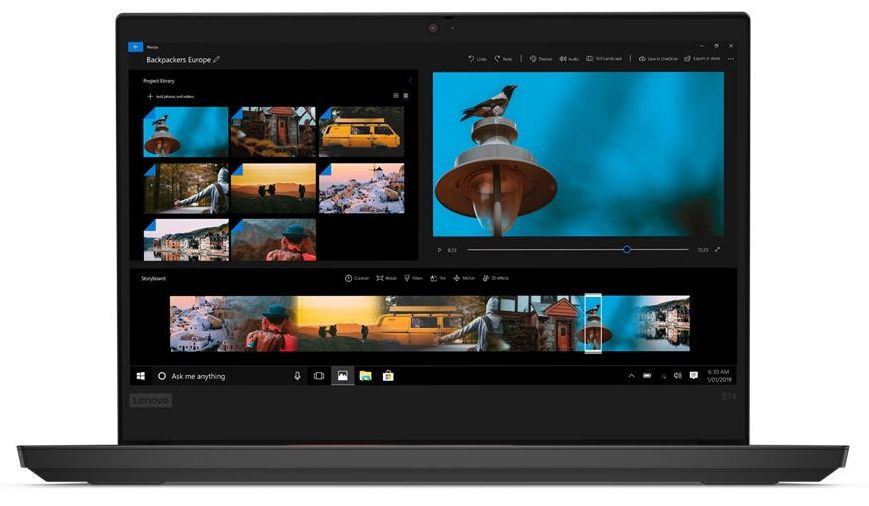
Task: Click the Redo icon in the toolbar
Action: point(498,59)
